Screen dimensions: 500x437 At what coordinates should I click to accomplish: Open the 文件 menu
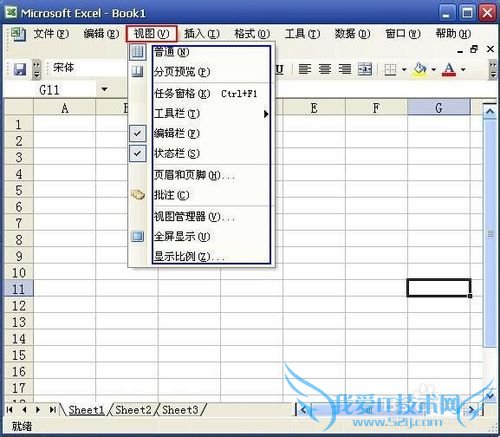coord(51,34)
